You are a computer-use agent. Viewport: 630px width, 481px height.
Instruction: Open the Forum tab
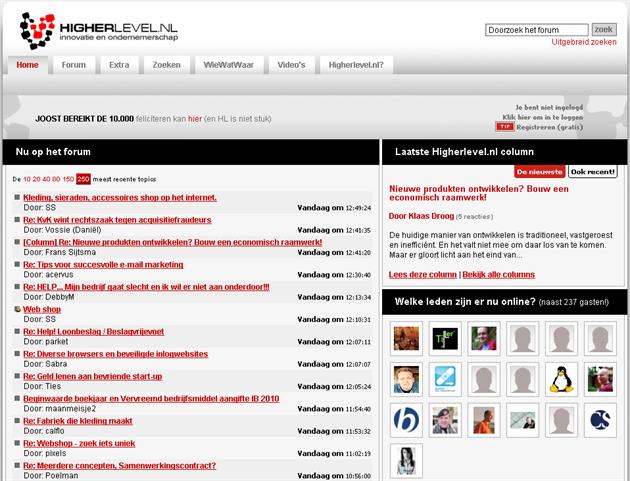pyautogui.click(x=73, y=65)
